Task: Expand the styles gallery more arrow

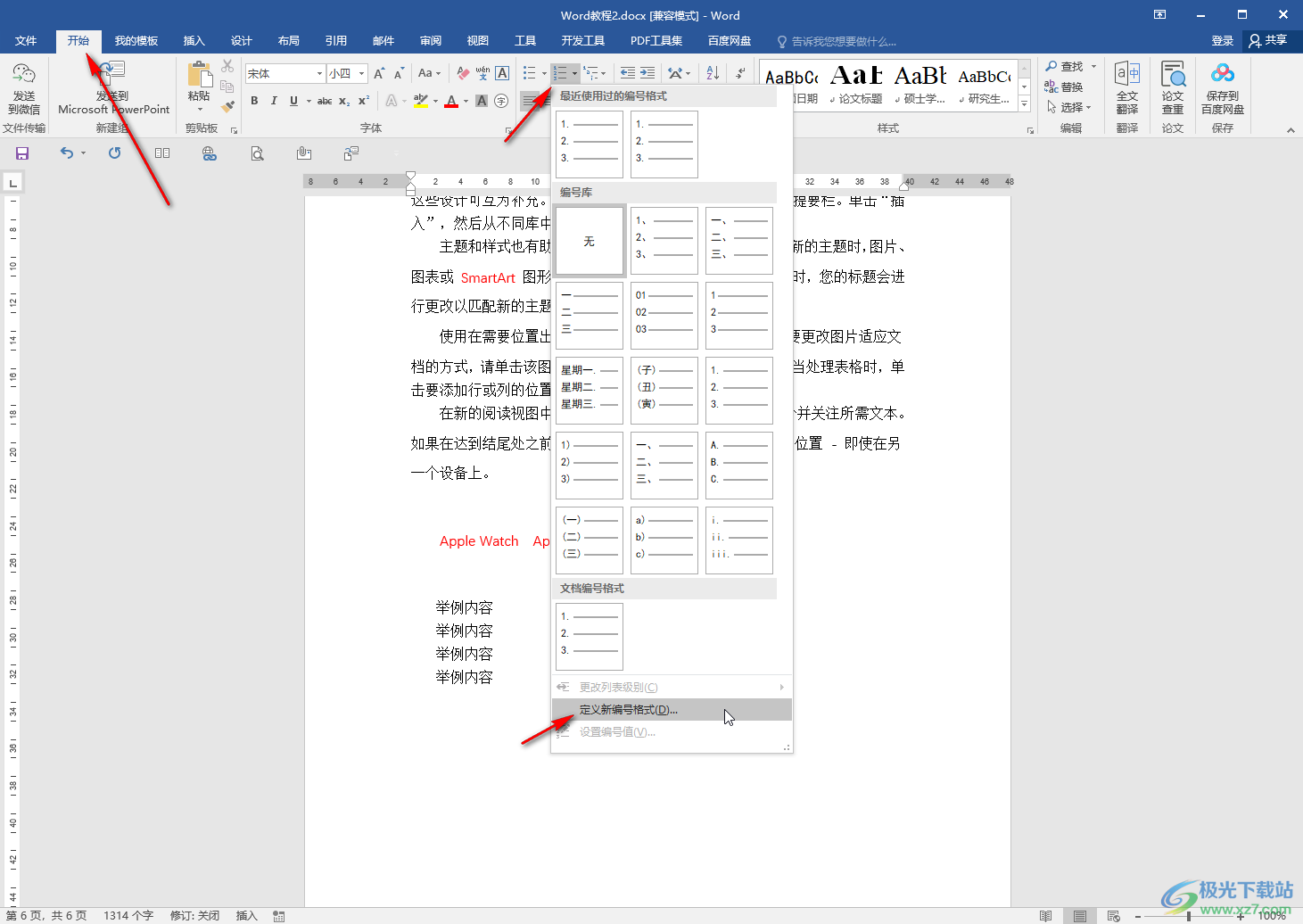Action: pyautogui.click(x=1025, y=104)
